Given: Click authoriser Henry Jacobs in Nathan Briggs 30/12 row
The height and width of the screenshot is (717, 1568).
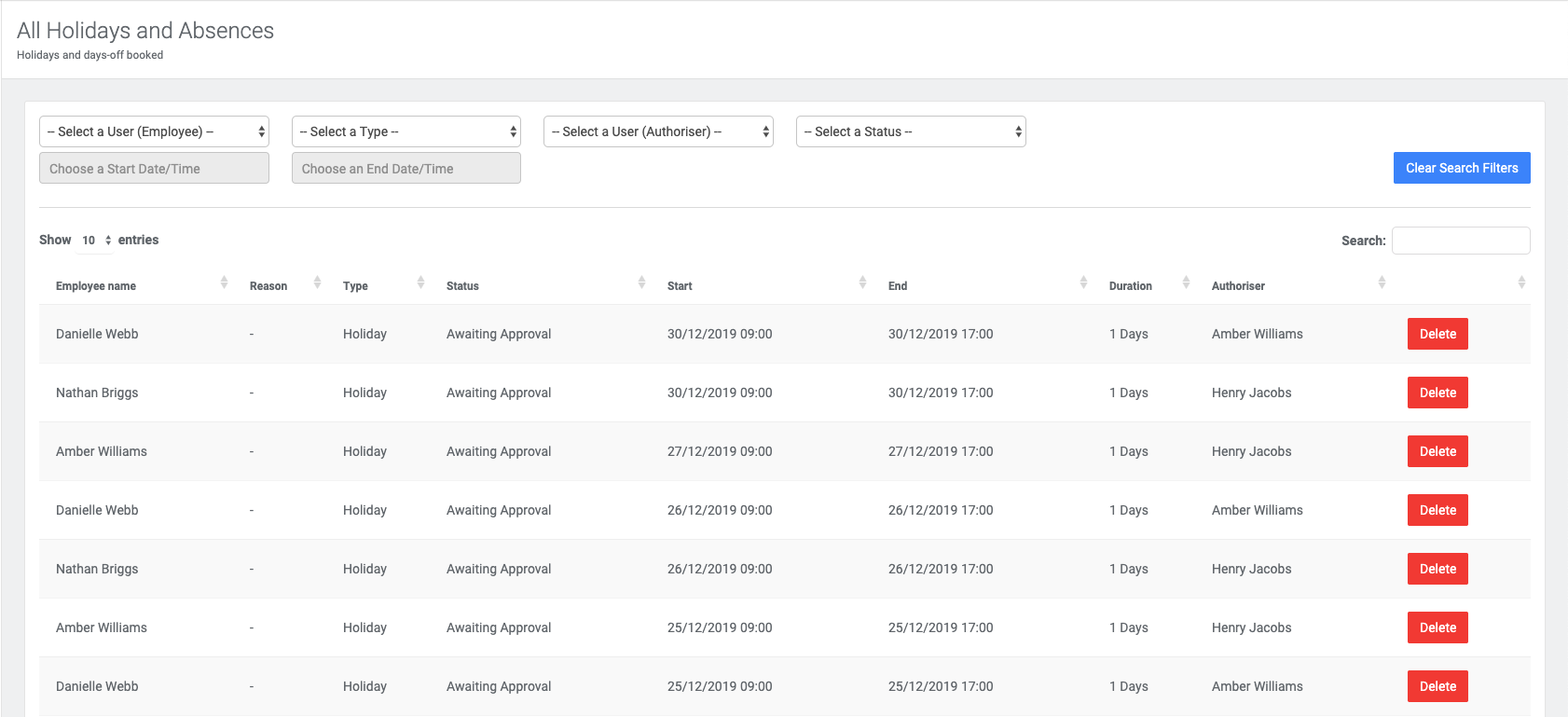Looking at the screenshot, I should (1252, 393).
